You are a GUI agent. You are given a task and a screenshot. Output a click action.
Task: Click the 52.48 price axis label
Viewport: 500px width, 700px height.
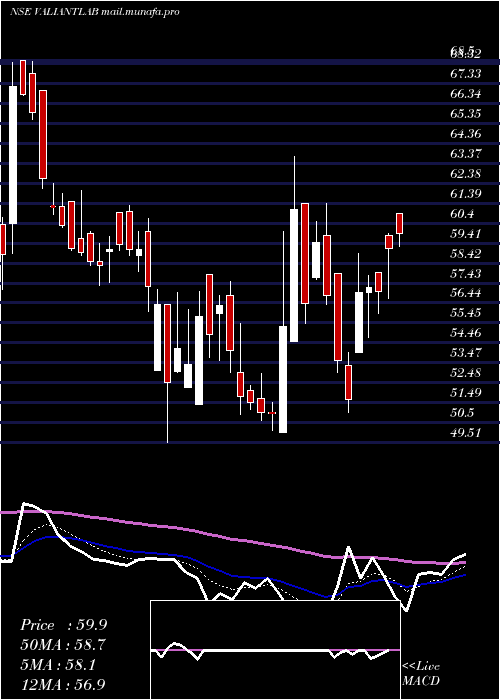(x=466, y=373)
